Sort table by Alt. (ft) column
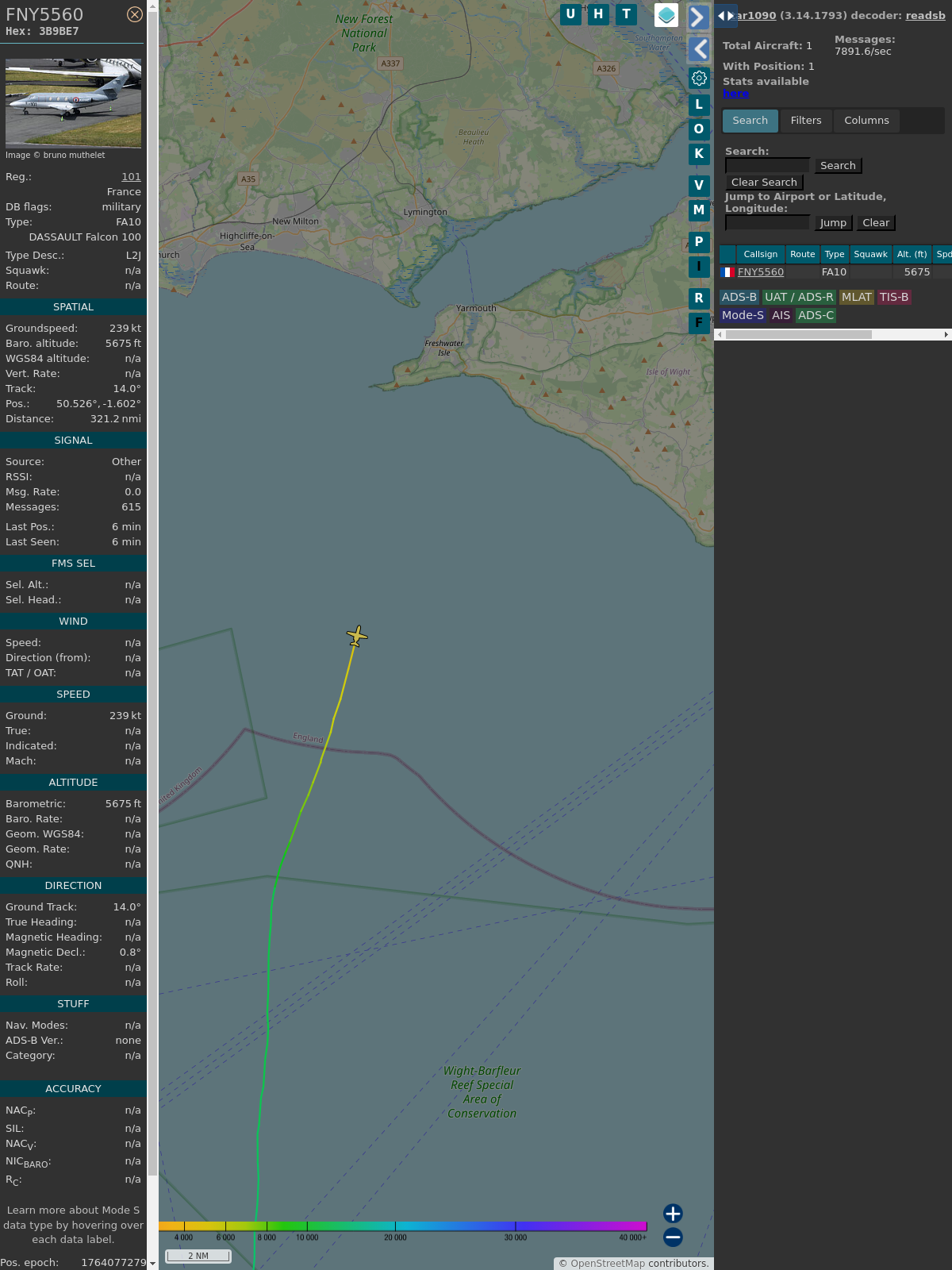 coord(912,255)
